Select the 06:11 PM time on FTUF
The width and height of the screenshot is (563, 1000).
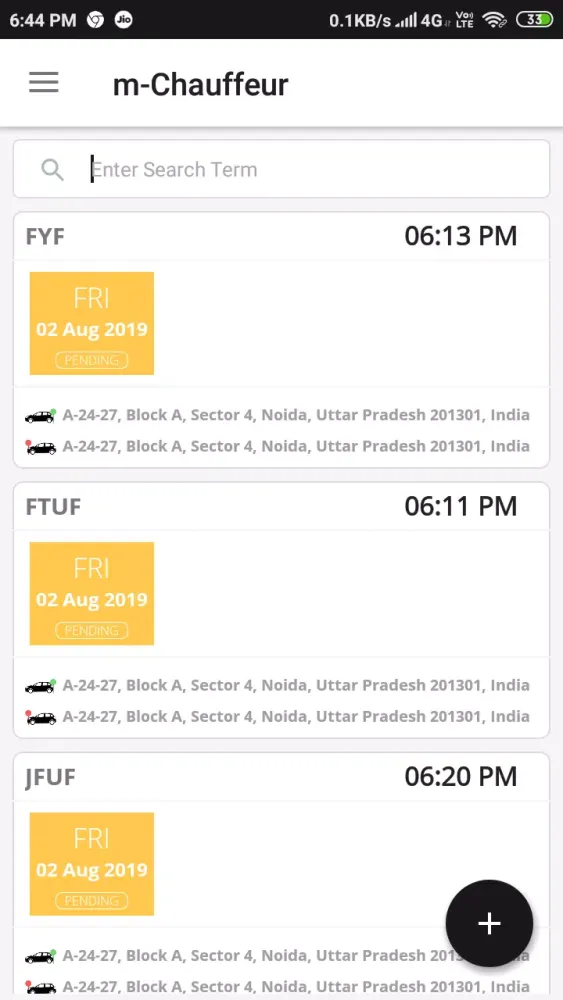tap(460, 506)
